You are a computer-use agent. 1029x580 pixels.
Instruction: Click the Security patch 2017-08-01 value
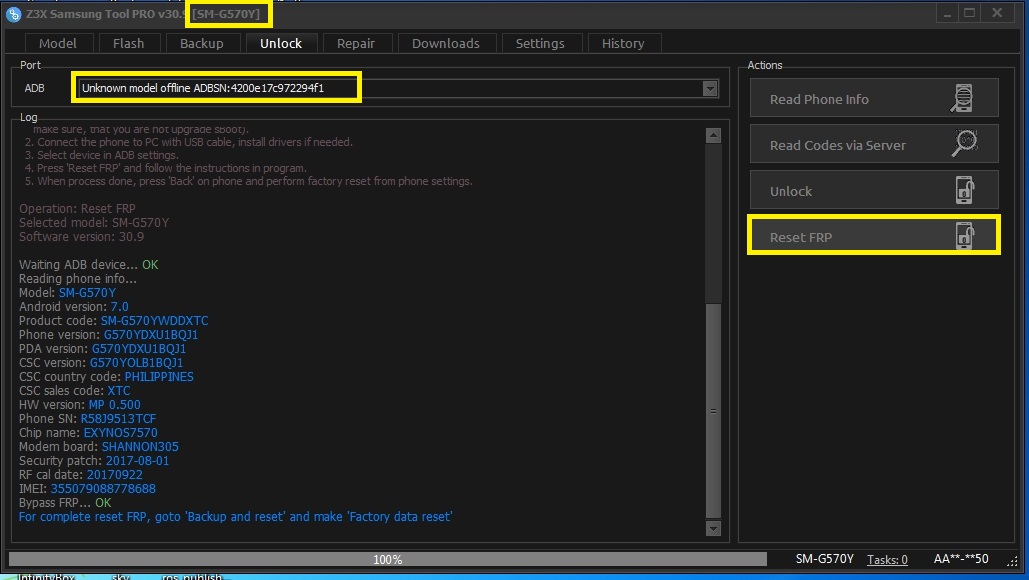click(137, 461)
